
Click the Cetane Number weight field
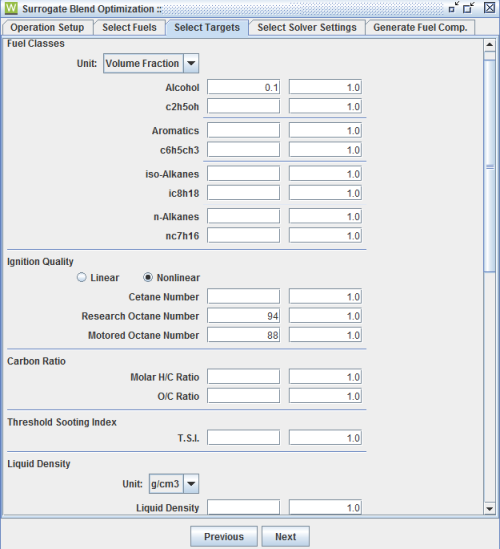tap(325, 297)
